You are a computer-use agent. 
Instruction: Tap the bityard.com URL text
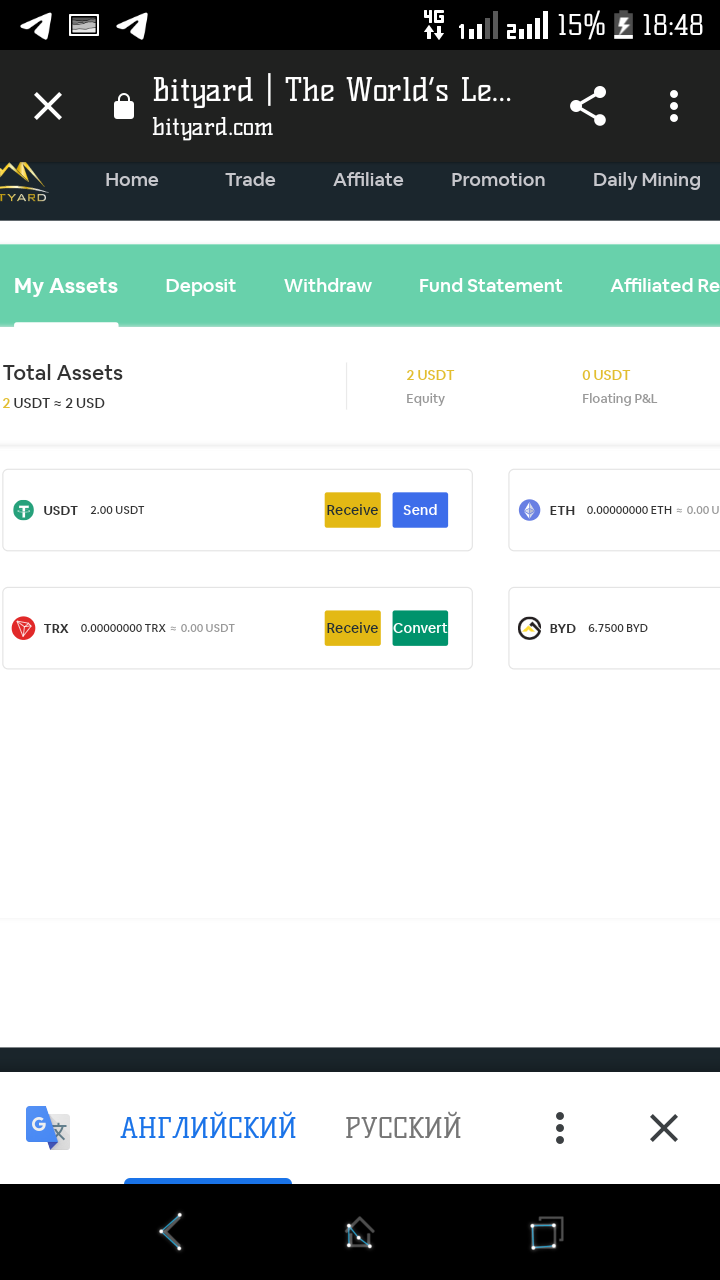pos(213,127)
